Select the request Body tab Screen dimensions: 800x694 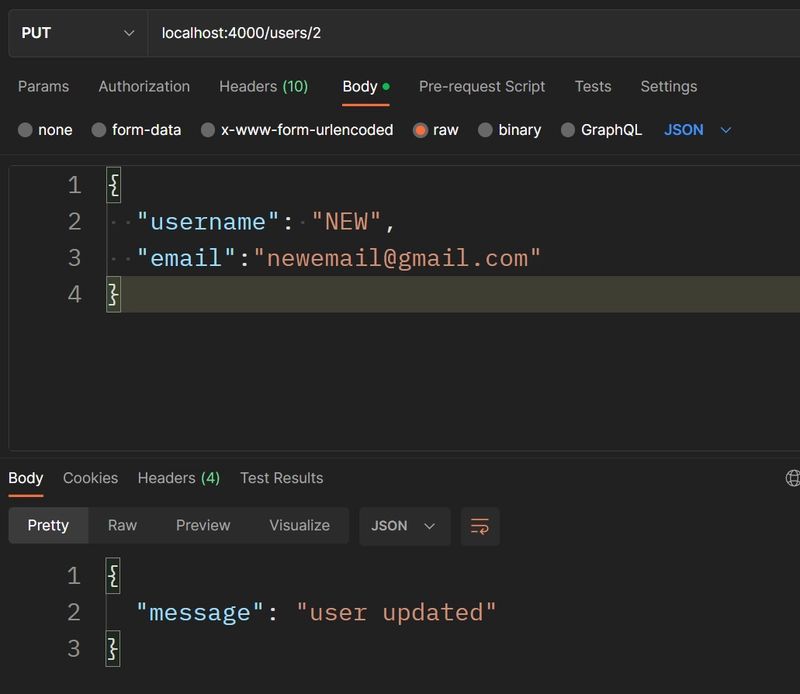(366, 86)
